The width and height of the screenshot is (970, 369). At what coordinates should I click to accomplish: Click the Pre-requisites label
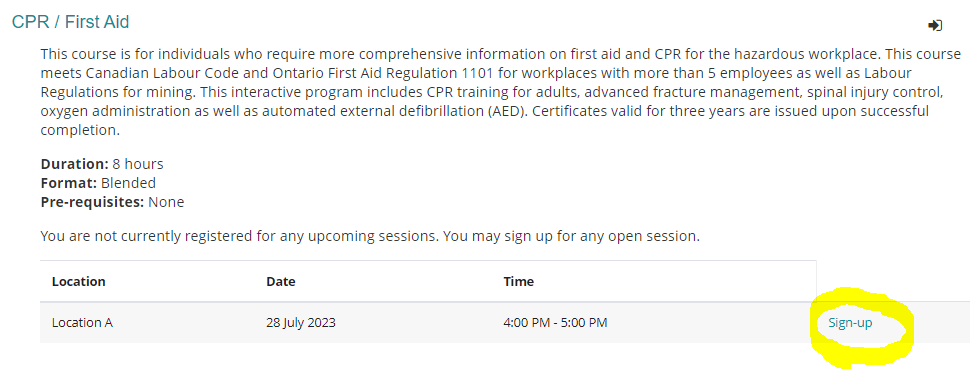pyautogui.click(x=92, y=202)
